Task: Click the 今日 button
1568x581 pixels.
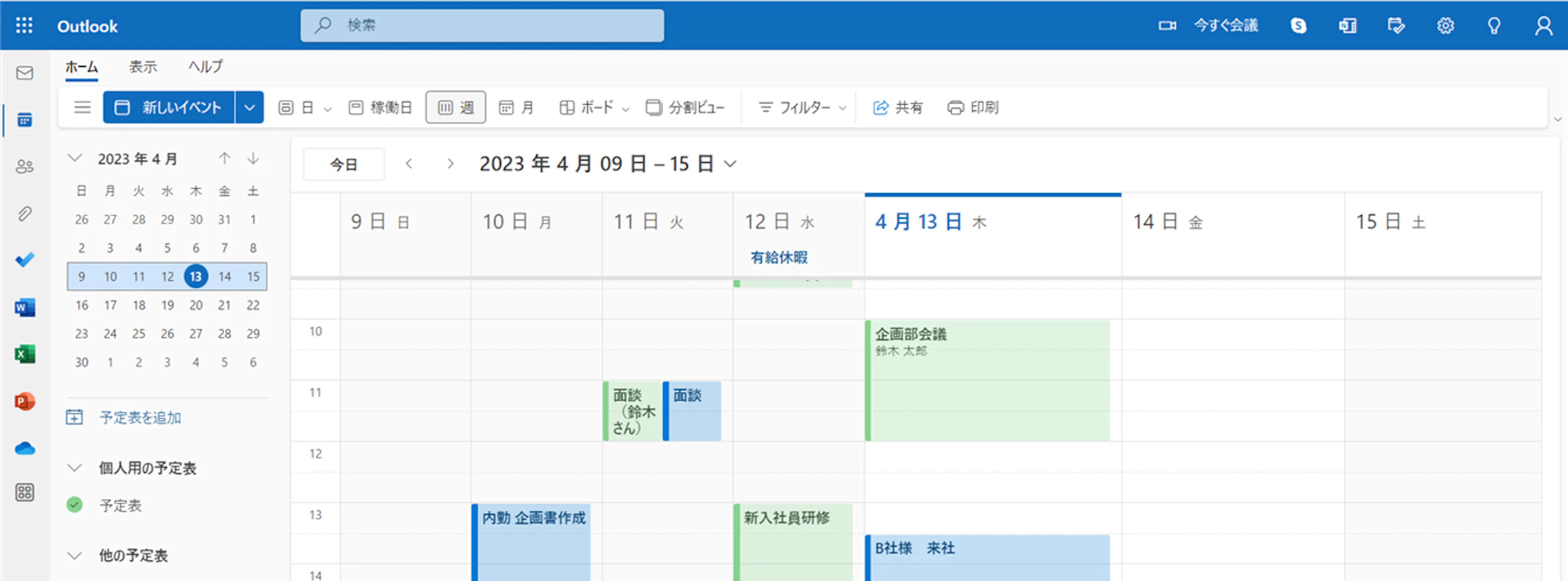Action: pos(344,164)
